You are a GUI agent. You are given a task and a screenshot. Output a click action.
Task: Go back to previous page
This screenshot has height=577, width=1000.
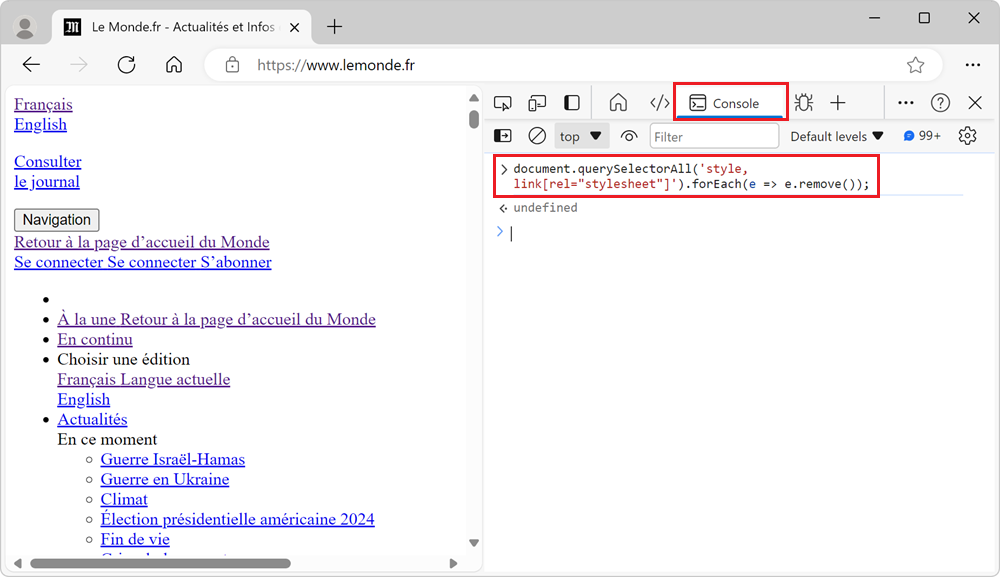[31, 64]
